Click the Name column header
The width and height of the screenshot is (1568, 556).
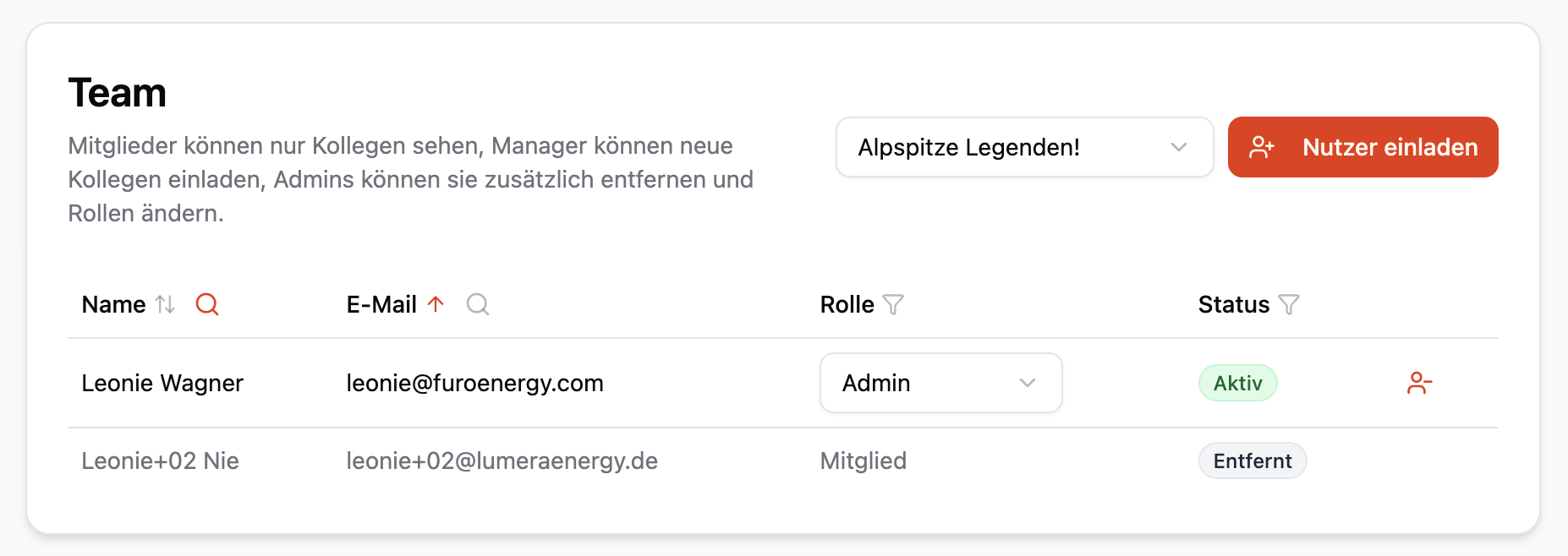(114, 304)
